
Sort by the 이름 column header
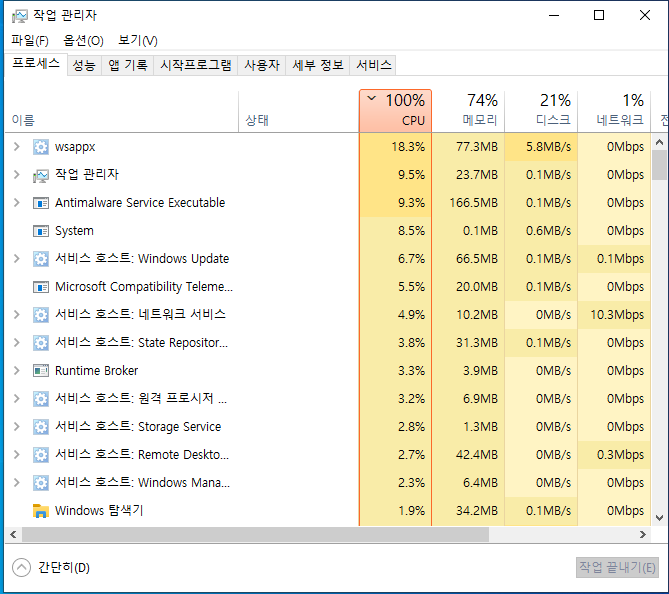(x=122, y=111)
